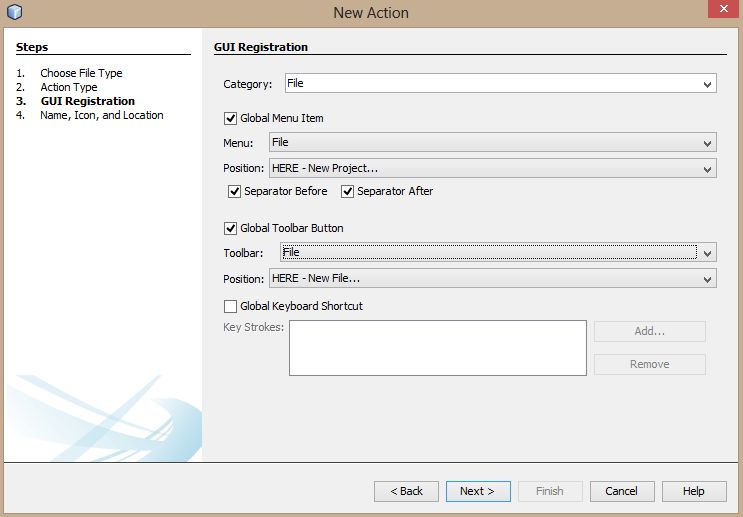Open the Category dropdown

point(707,85)
